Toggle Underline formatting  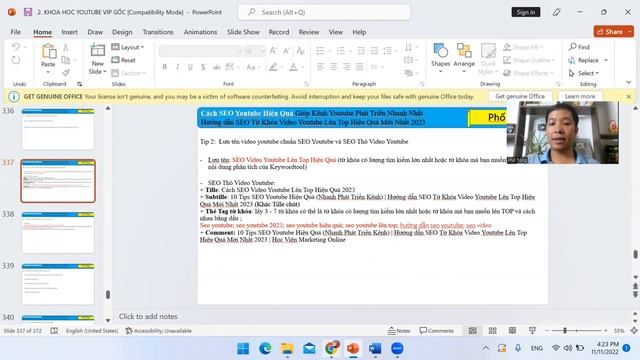tap(190, 67)
